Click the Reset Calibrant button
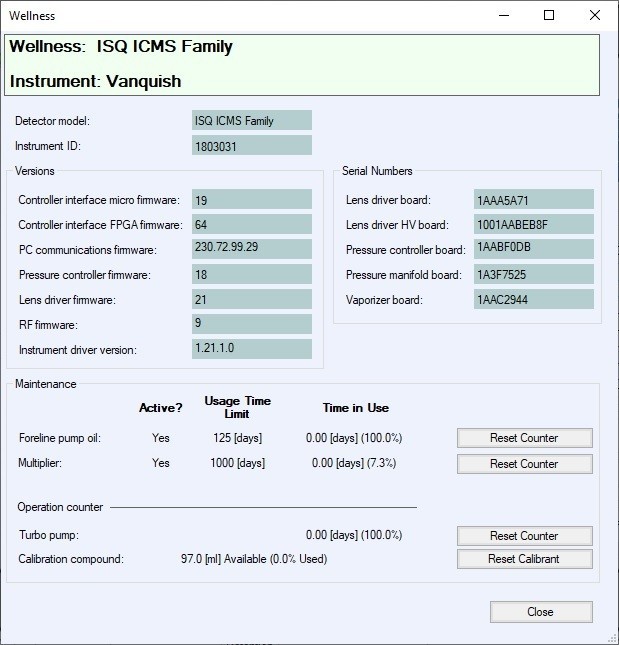619x645 pixels. [x=524, y=559]
